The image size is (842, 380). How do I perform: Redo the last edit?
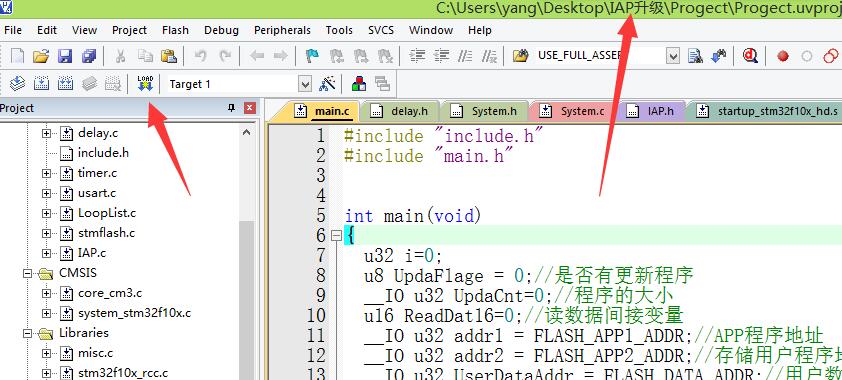[x=226, y=56]
